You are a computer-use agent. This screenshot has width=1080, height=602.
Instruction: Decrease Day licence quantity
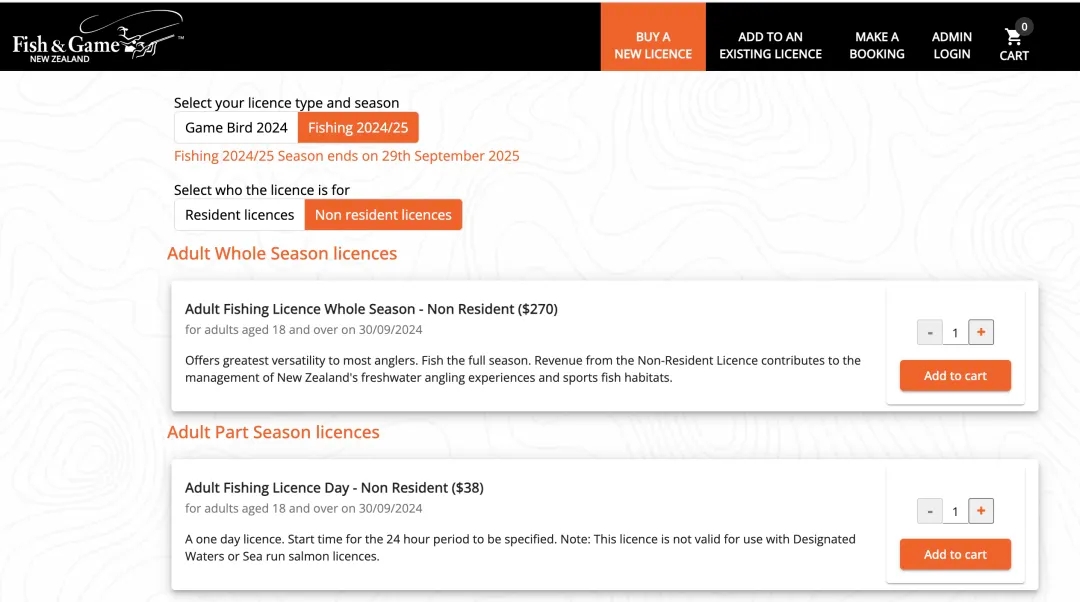(x=929, y=511)
